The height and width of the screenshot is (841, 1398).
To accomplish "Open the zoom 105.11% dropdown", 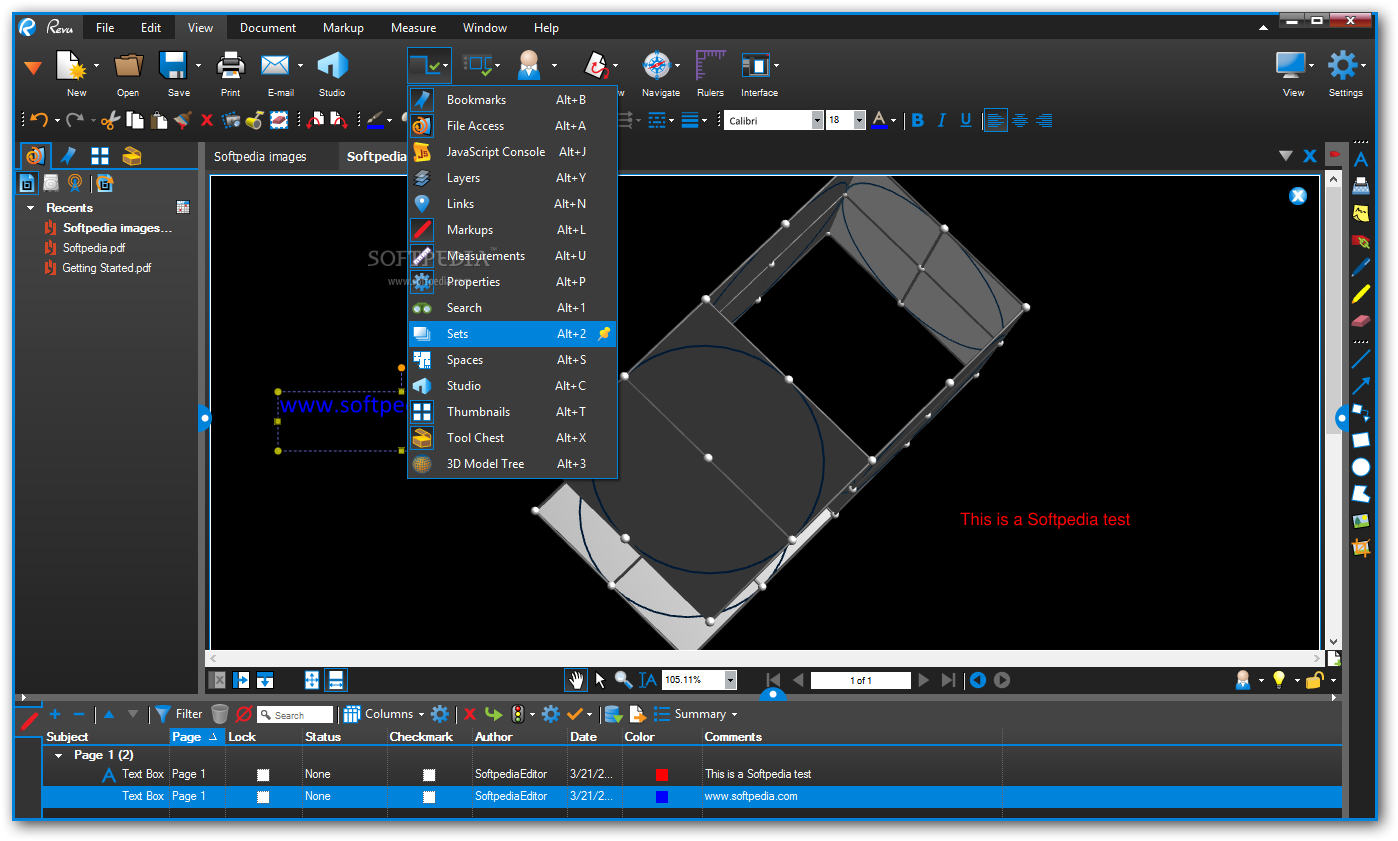I will 730,680.
